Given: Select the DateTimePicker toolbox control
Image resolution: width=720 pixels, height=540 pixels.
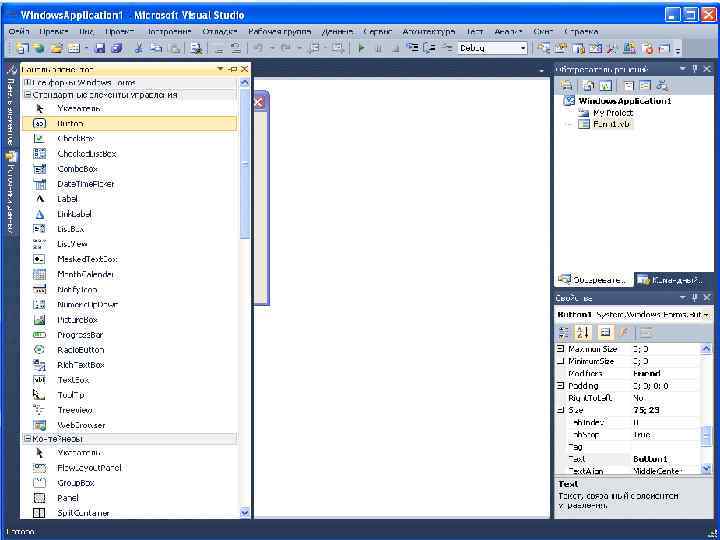Looking at the screenshot, I should click(129, 184).
